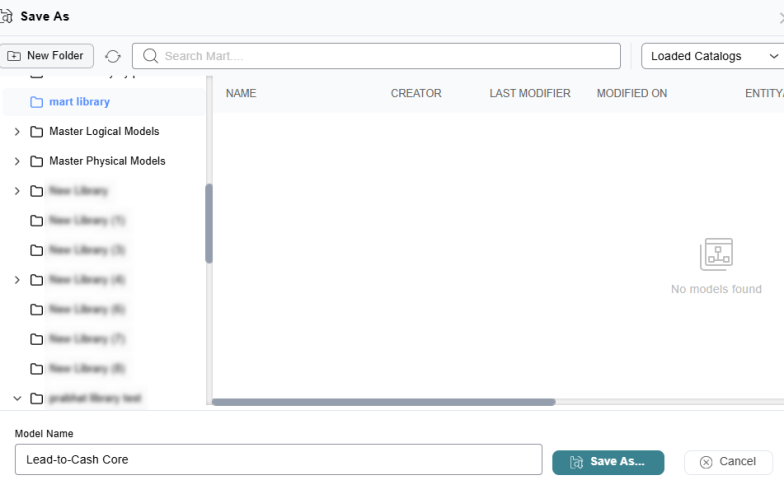
Task: Open the Loaded Catalogs dropdown
Action: click(713, 56)
